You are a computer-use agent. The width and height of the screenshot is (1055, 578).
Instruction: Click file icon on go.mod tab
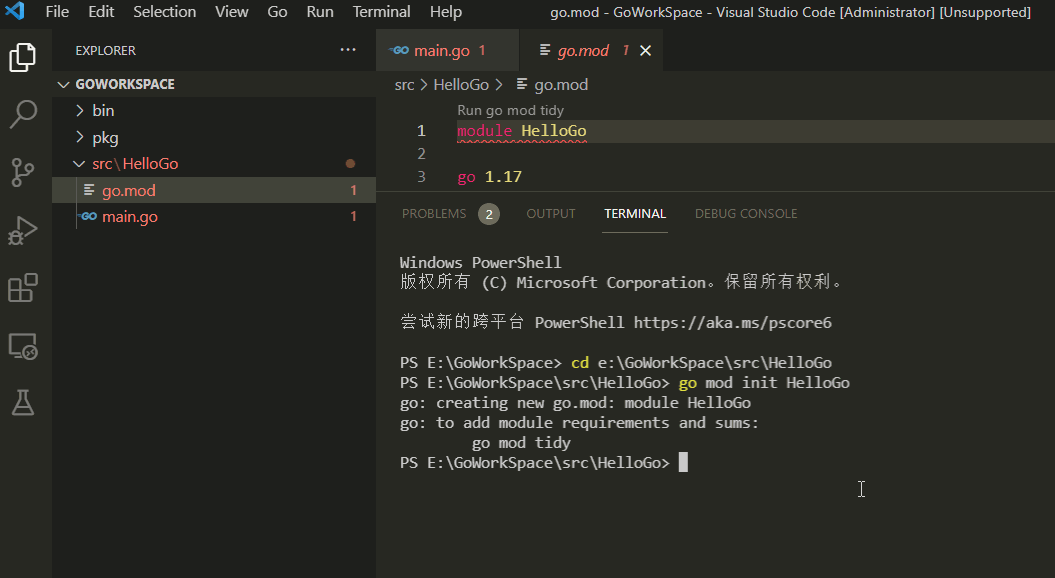pyautogui.click(x=545, y=50)
